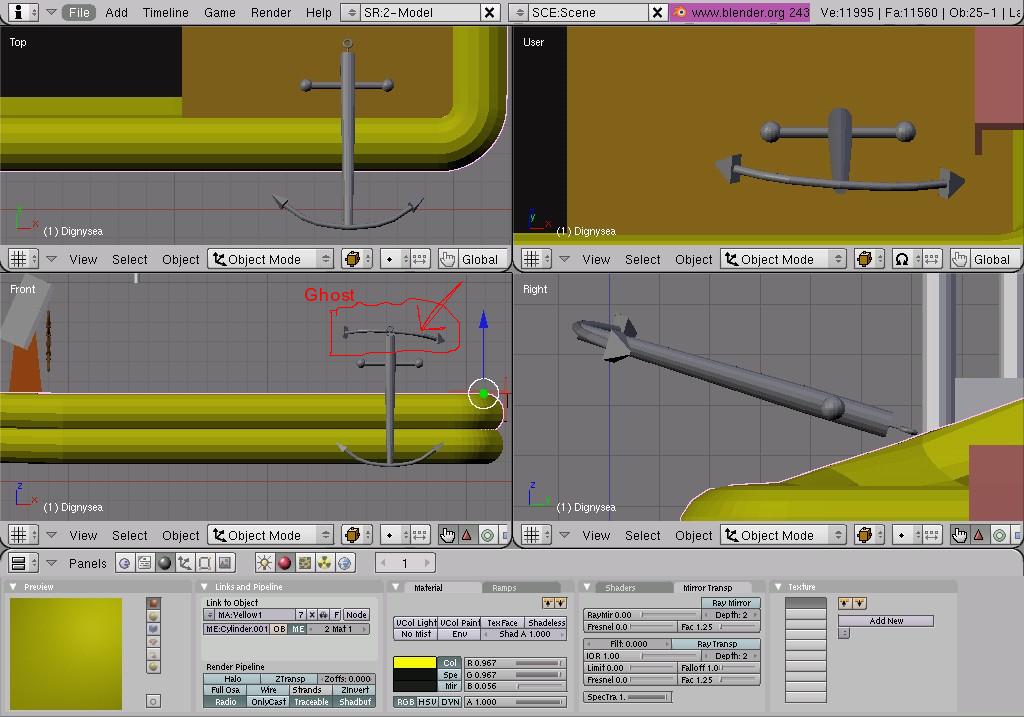
Task: Open Select menu in Front view header
Action: 129,535
